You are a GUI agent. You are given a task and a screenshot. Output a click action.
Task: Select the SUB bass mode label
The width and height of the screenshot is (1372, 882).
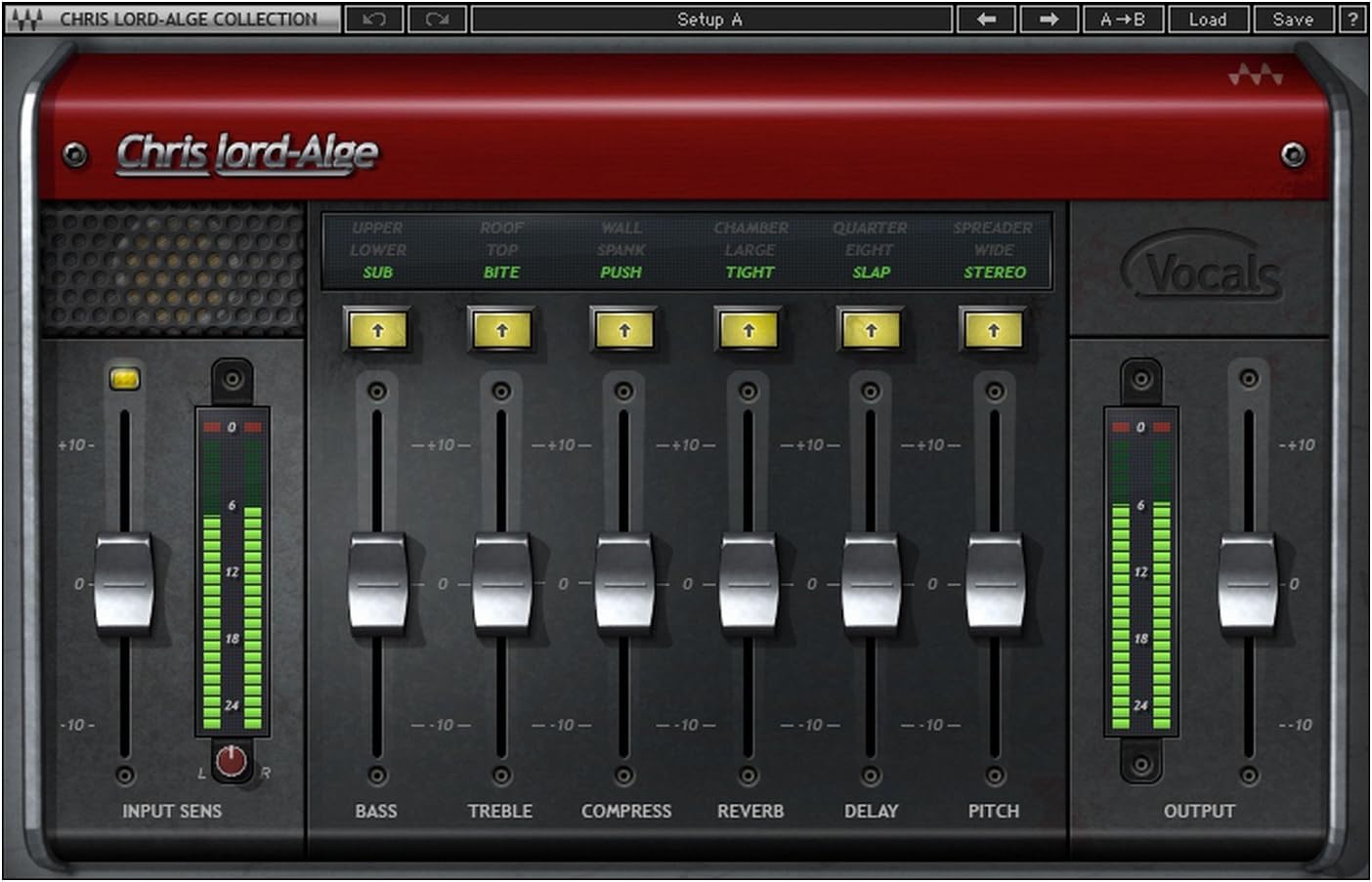coord(377,273)
